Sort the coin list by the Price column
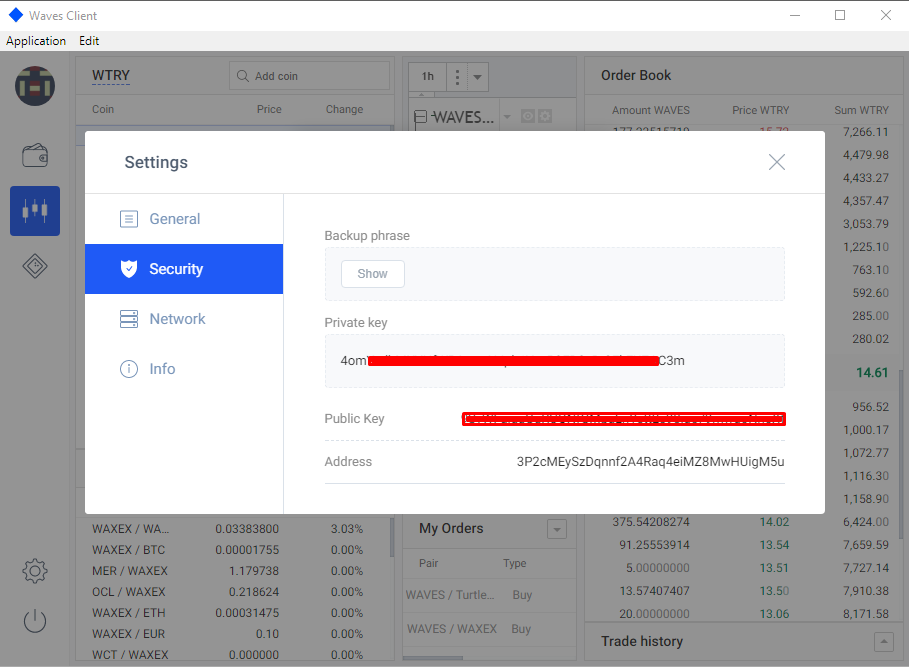The height and width of the screenshot is (667, 909). tap(269, 110)
